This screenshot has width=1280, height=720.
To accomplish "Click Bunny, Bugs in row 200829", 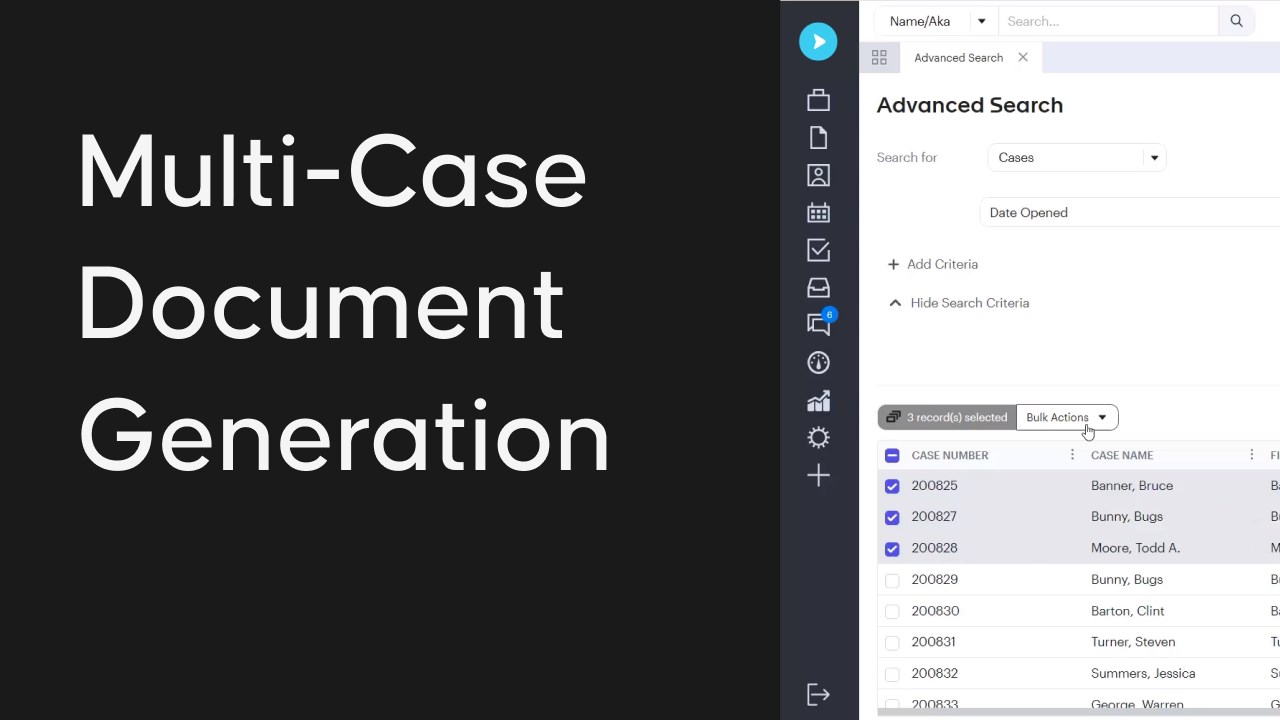I will 1127,580.
